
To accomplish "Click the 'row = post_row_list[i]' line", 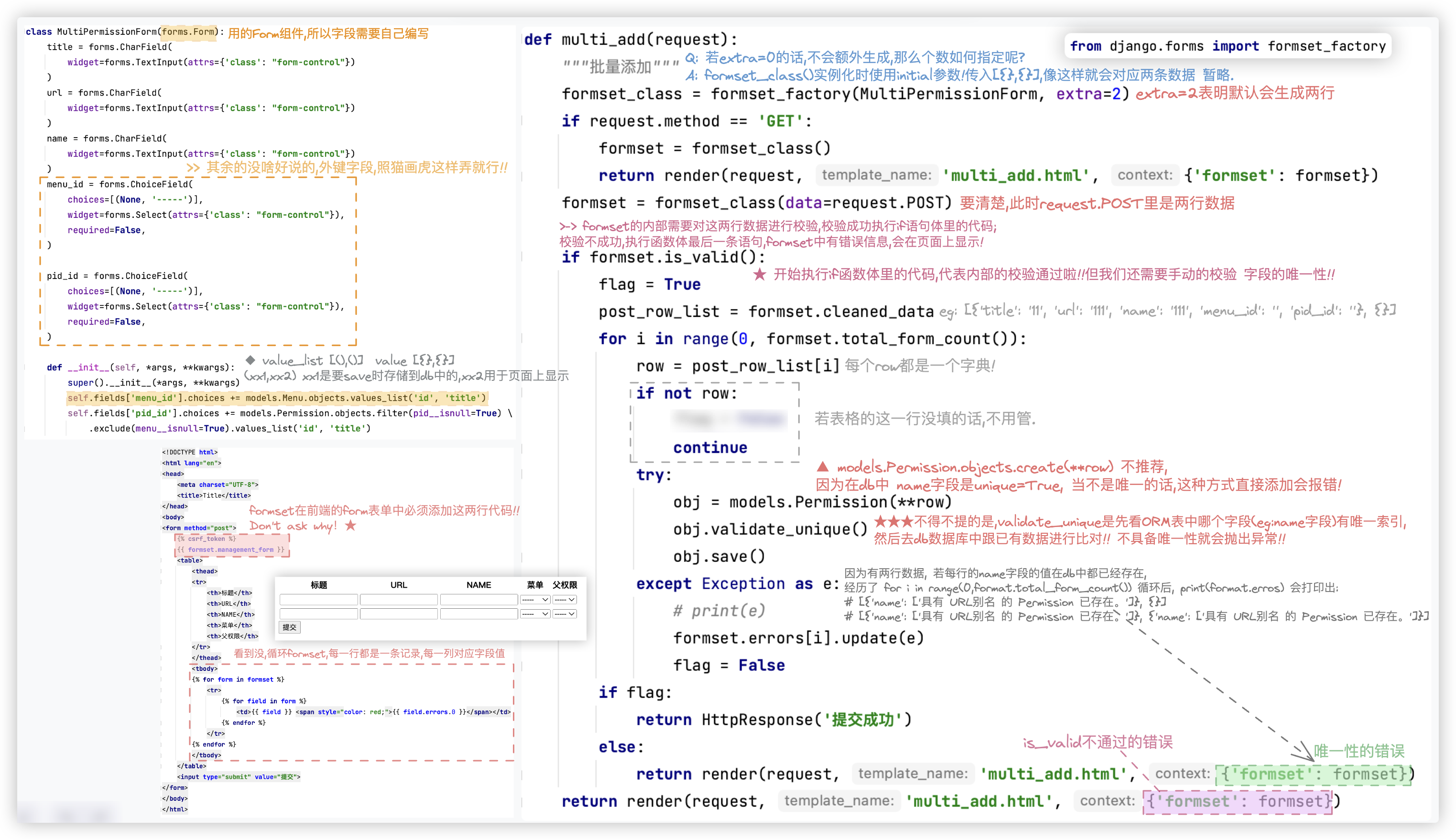I will point(738,366).
